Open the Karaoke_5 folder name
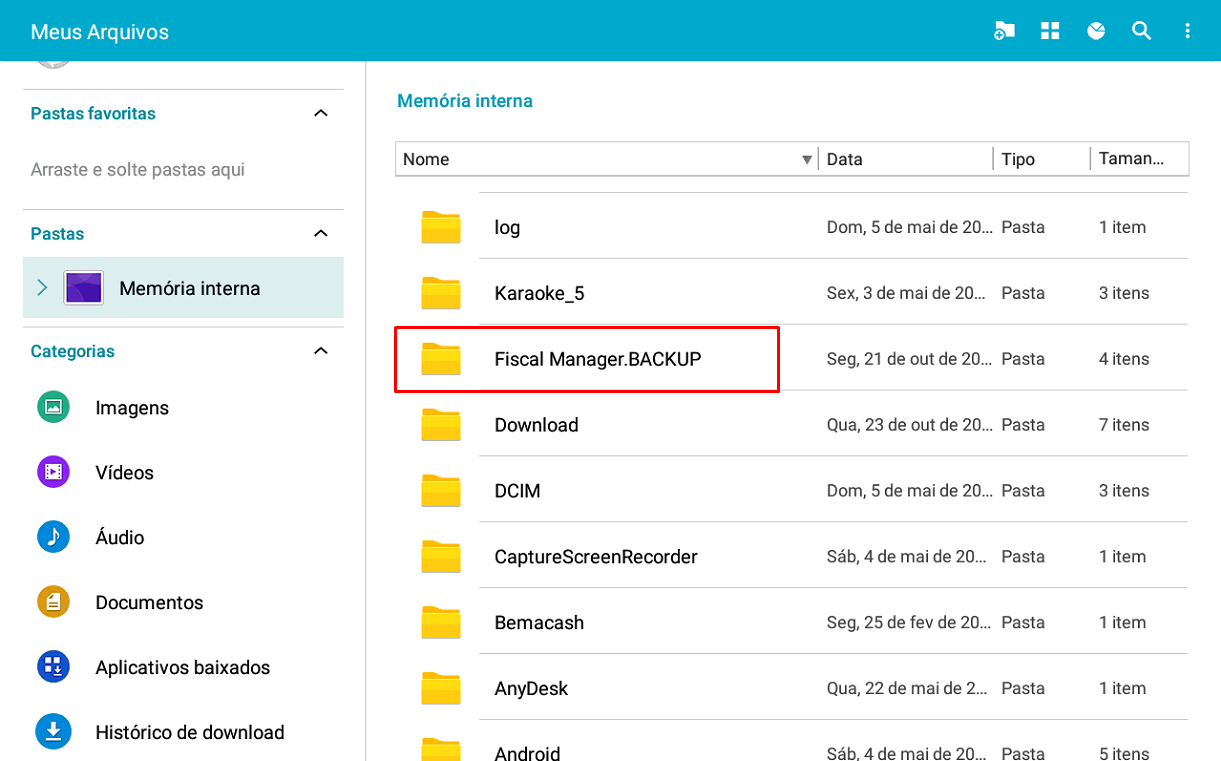 539,293
